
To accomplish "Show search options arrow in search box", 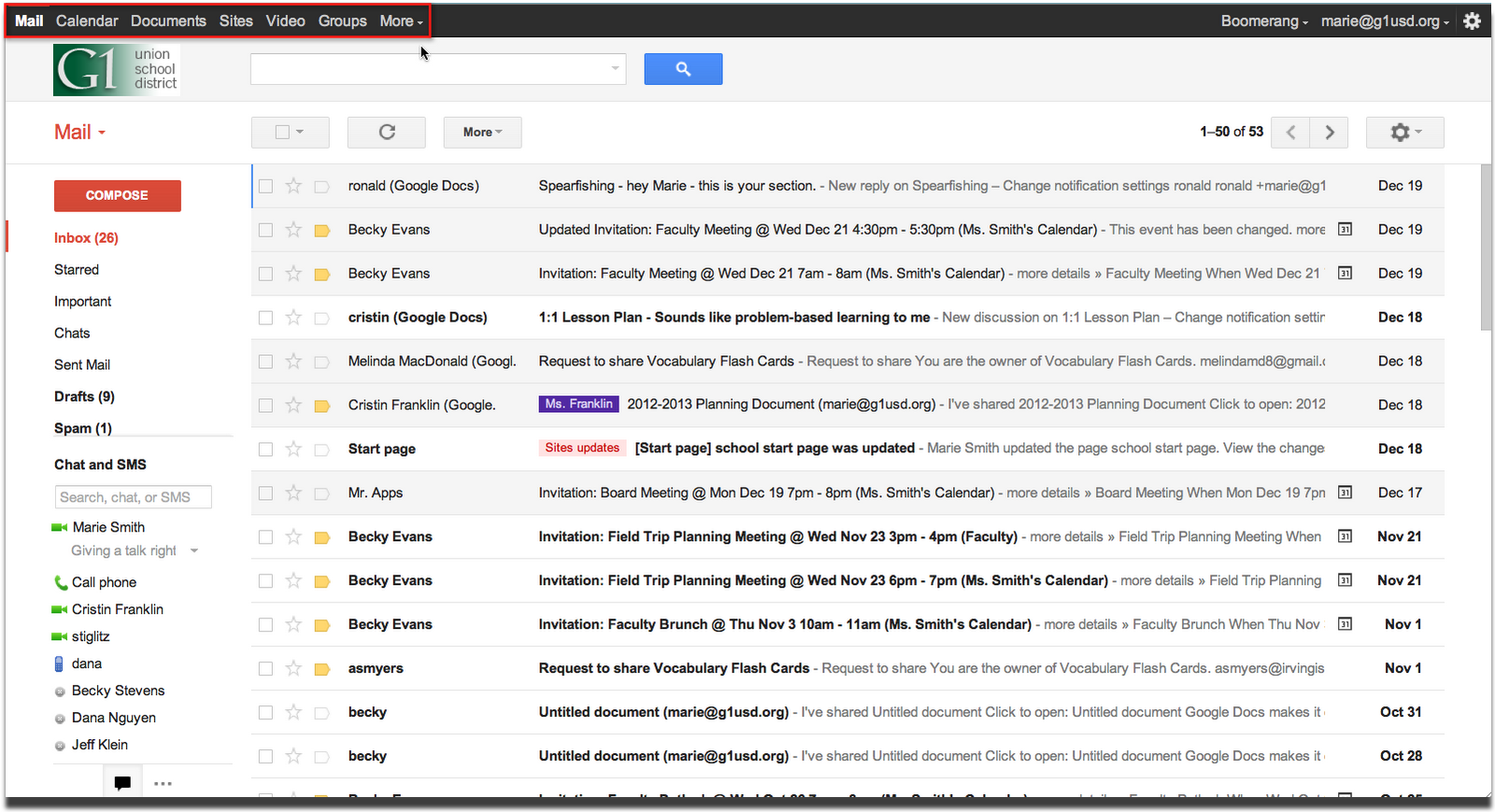I will [615, 68].
